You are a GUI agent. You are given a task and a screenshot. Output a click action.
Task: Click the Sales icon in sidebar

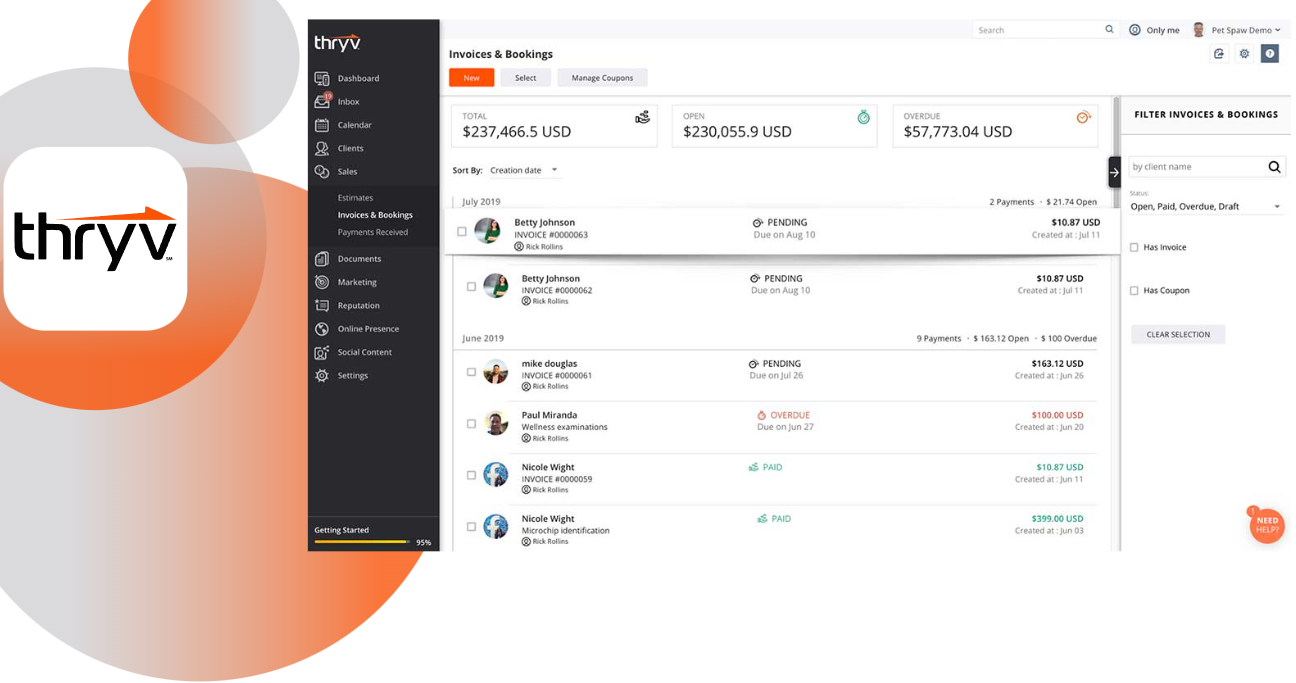(x=322, y=172)
